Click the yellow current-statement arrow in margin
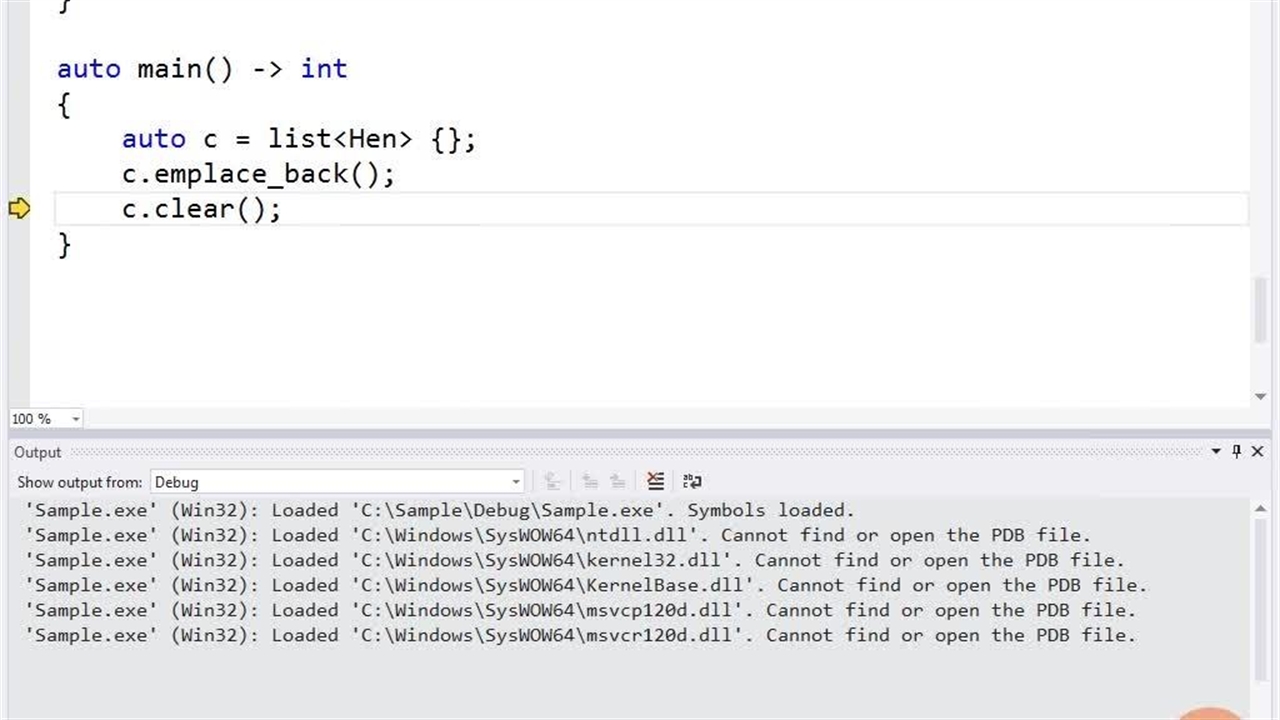The image size is (1280, 720). [x=19, y=209]
